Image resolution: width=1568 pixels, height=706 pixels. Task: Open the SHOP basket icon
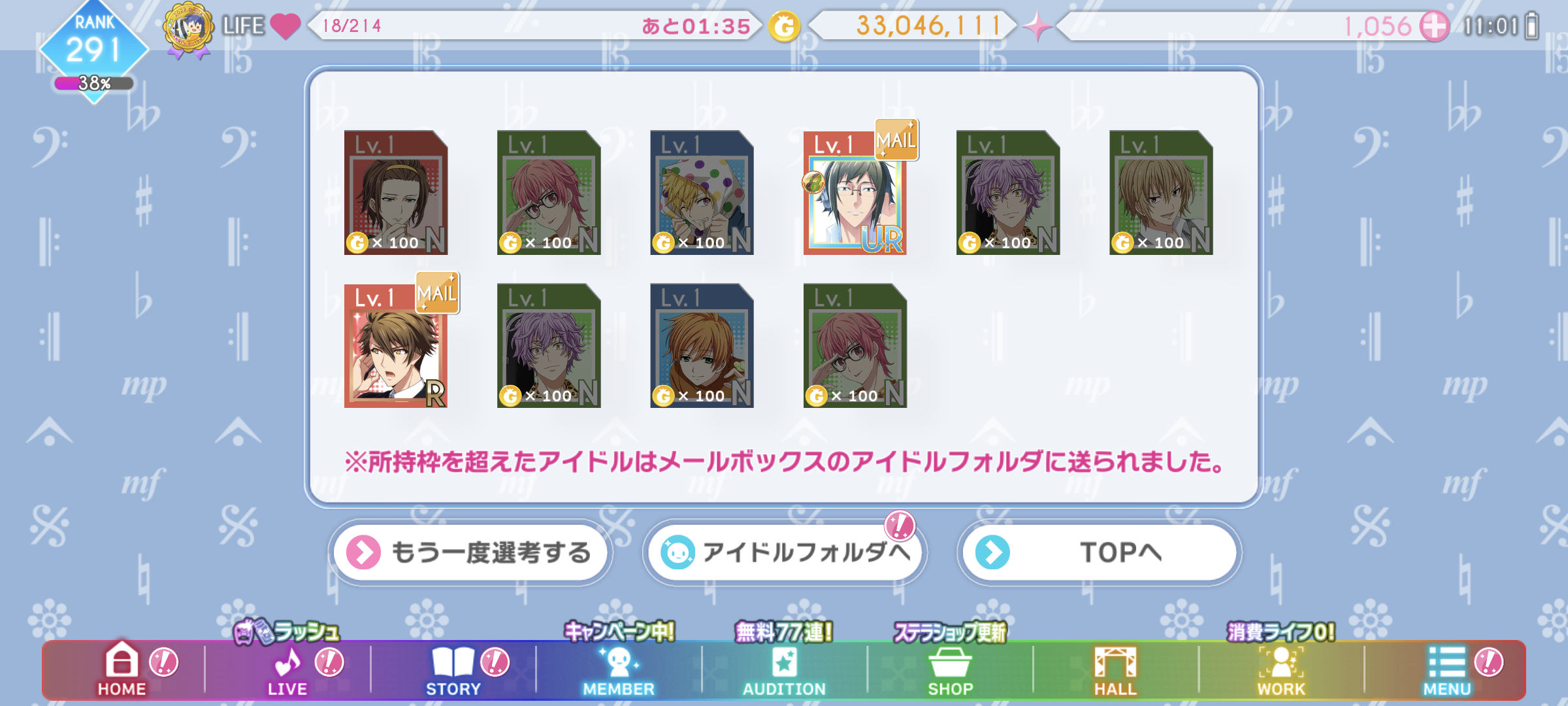point(951,662)
